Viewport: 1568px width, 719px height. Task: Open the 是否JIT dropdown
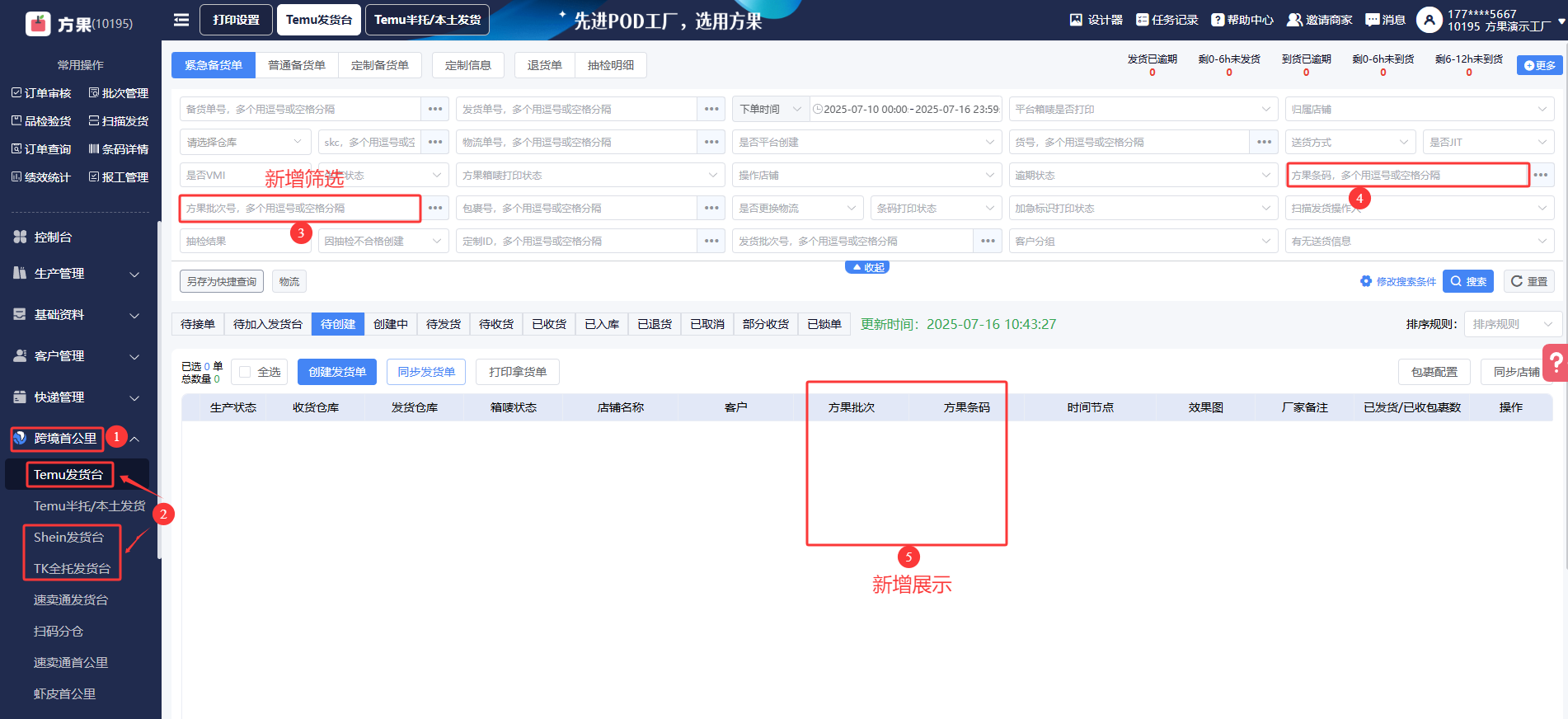(x=1489, y=142)
